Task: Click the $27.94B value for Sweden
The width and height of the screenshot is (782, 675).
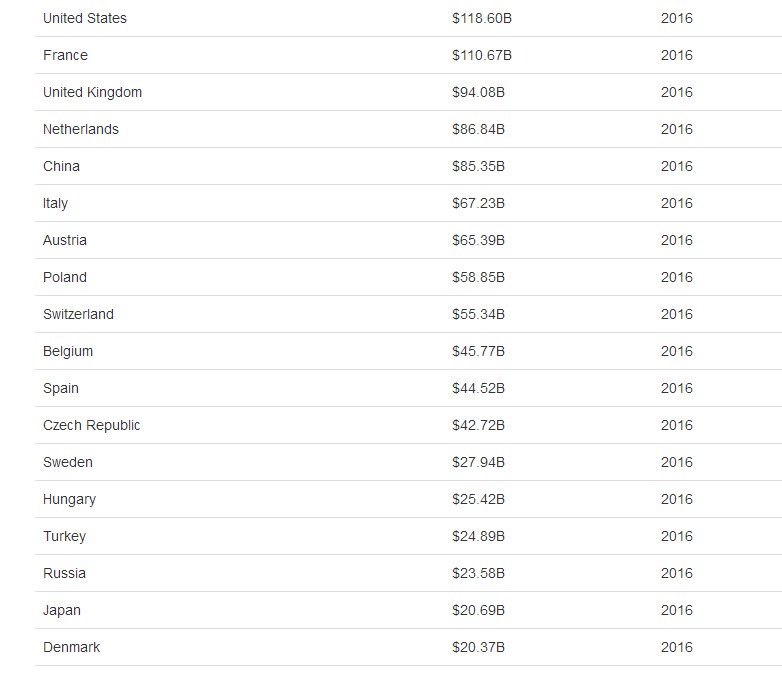Action: pyautogui.click(x=478, y=462)
